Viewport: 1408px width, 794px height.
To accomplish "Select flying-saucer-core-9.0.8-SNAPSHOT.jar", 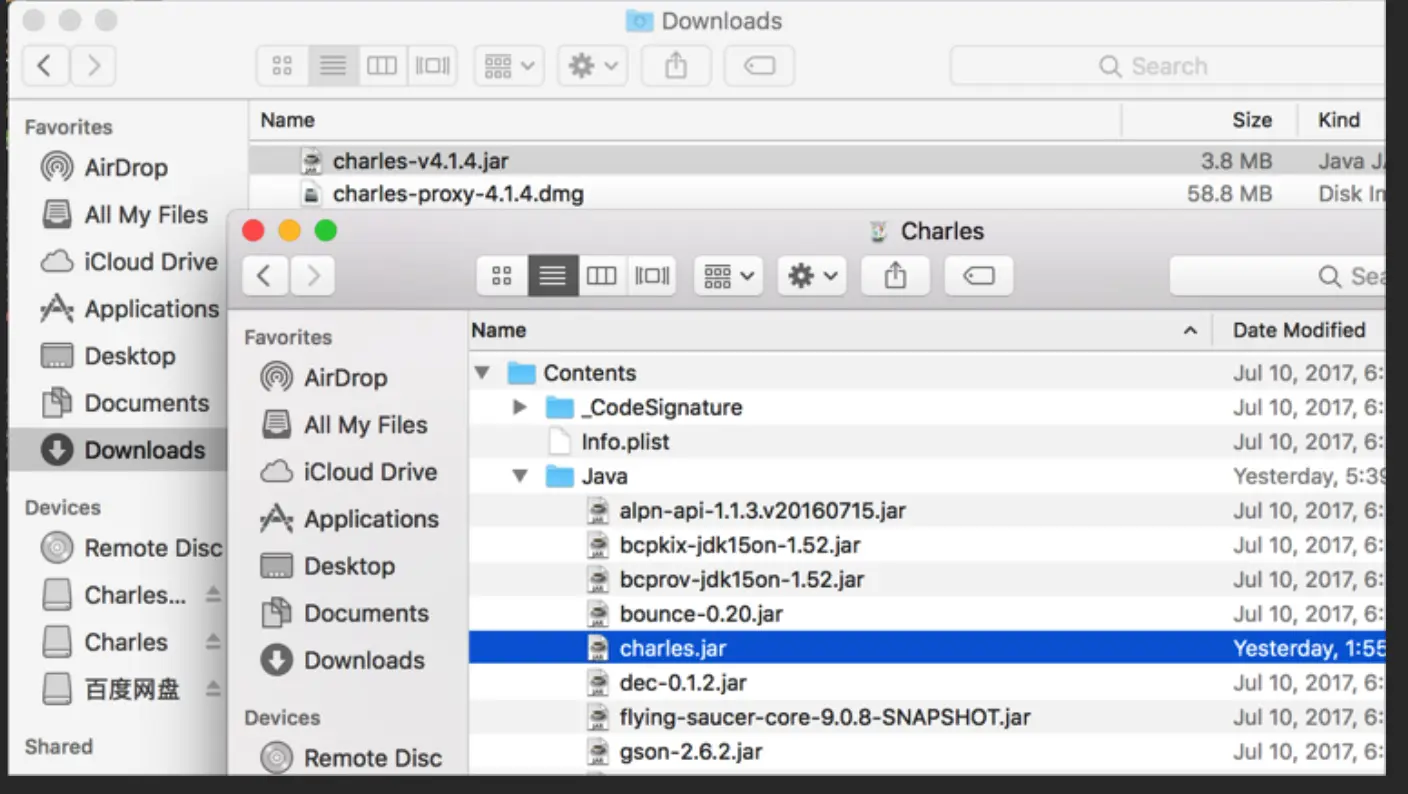I will pos(926,717).
